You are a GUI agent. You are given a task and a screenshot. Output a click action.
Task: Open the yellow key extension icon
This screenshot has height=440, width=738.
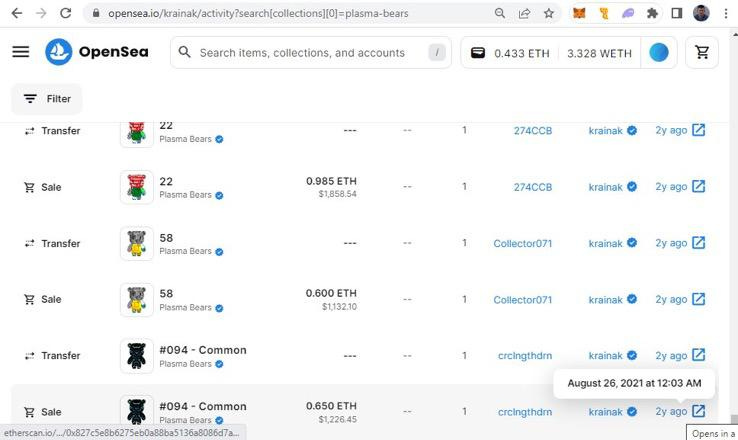[604, 13]
